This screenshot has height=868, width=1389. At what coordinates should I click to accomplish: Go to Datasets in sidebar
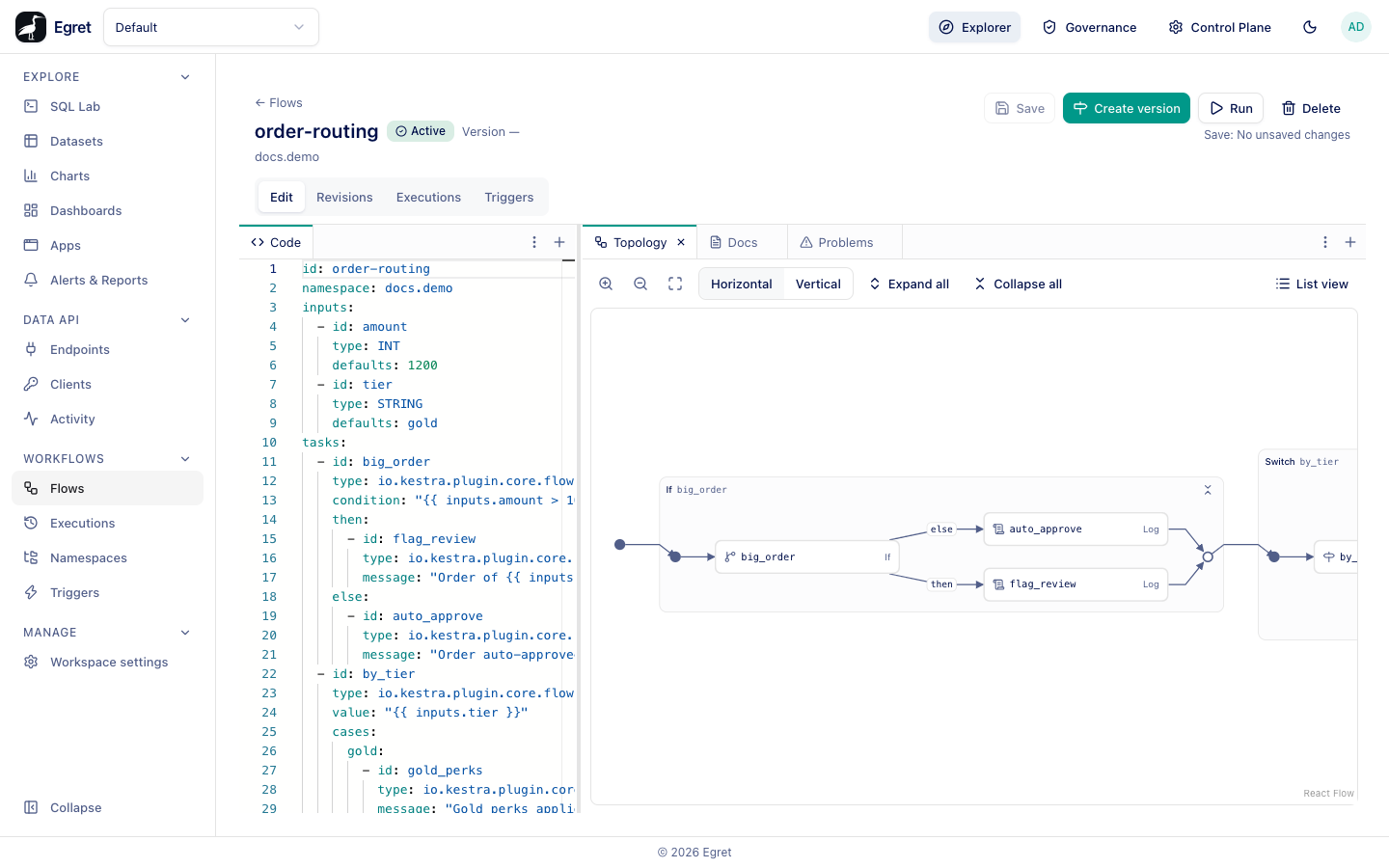tap(107, 141)
